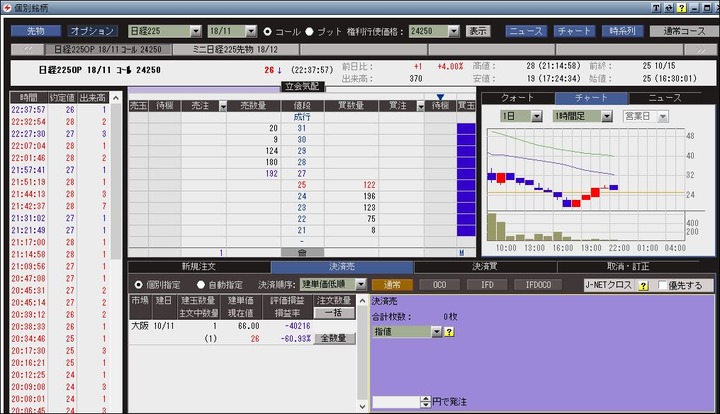Screen dimensions: 720x414
Task: Open the 18/11 expiry dropdown
Action: pyautogui.click(x=251, y=31)
